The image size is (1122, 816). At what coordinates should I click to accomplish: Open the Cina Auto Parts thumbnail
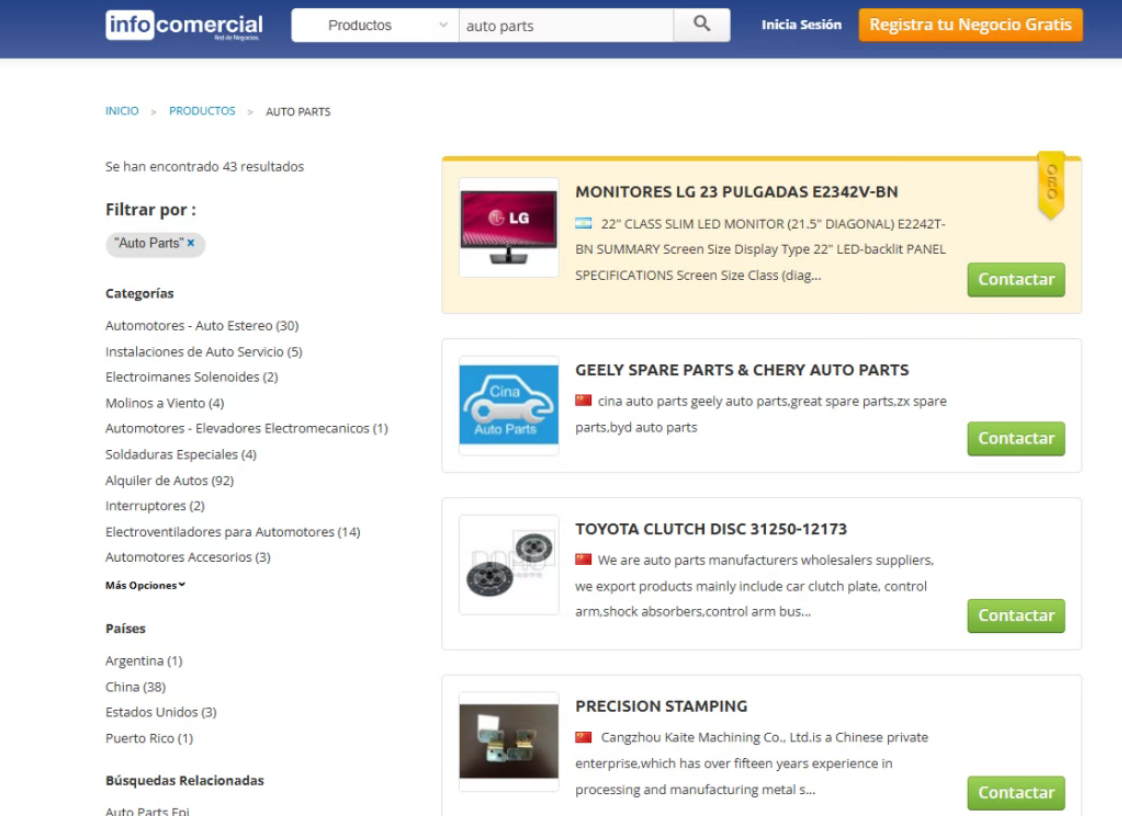click(x=508, y=405)
